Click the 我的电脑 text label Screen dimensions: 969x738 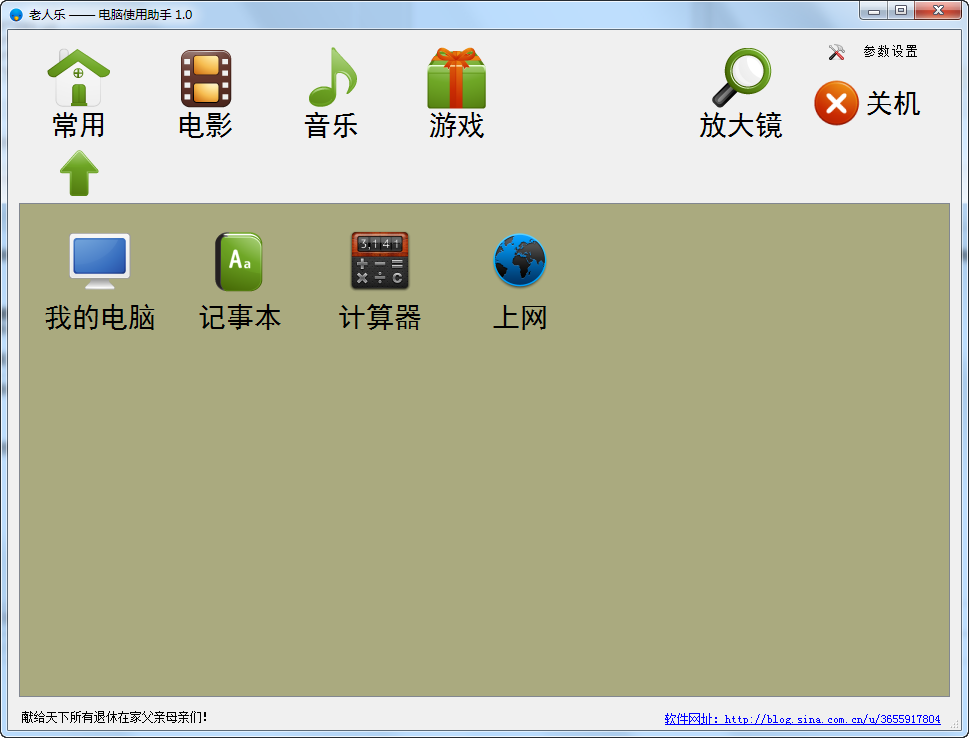pyautogui.click(x=99, y=318)
